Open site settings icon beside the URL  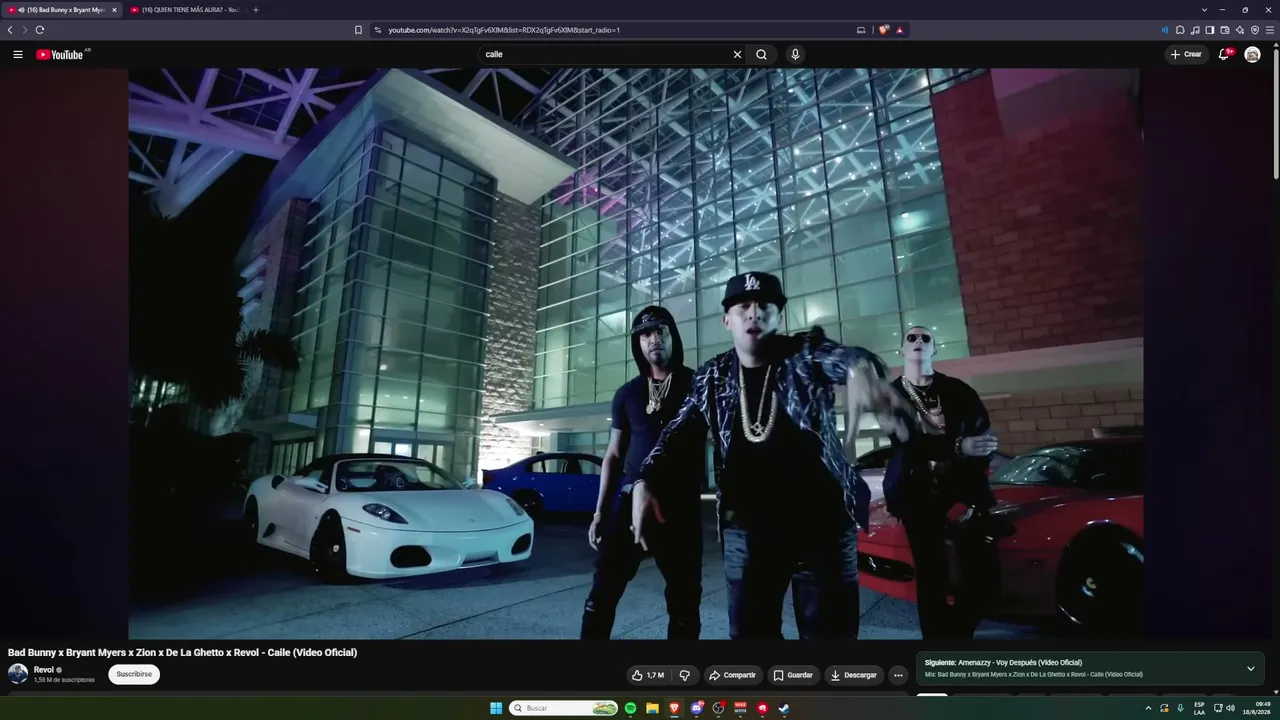pos(378,30)
